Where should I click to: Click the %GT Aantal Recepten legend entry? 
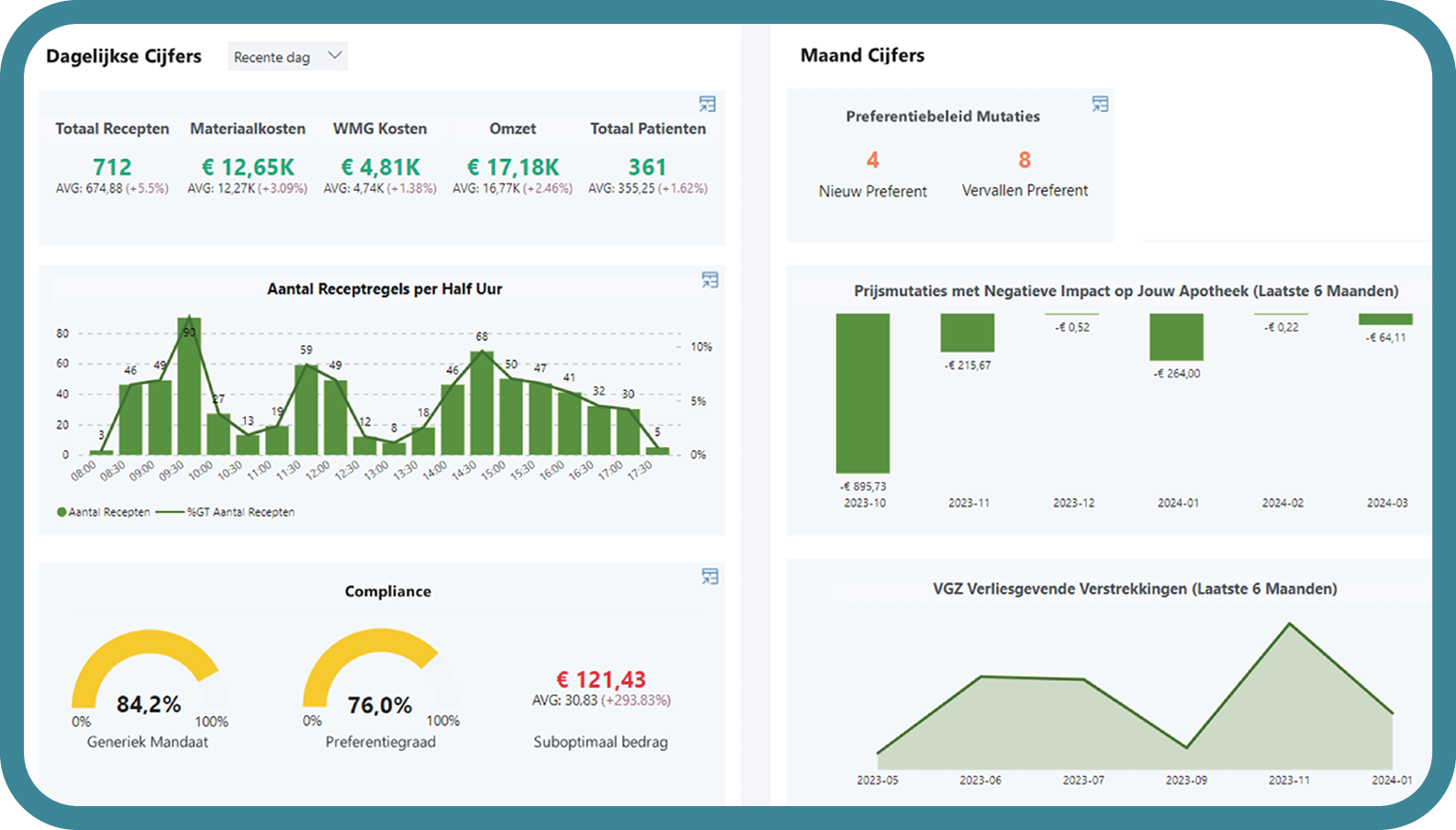click(x=226, y=512)
